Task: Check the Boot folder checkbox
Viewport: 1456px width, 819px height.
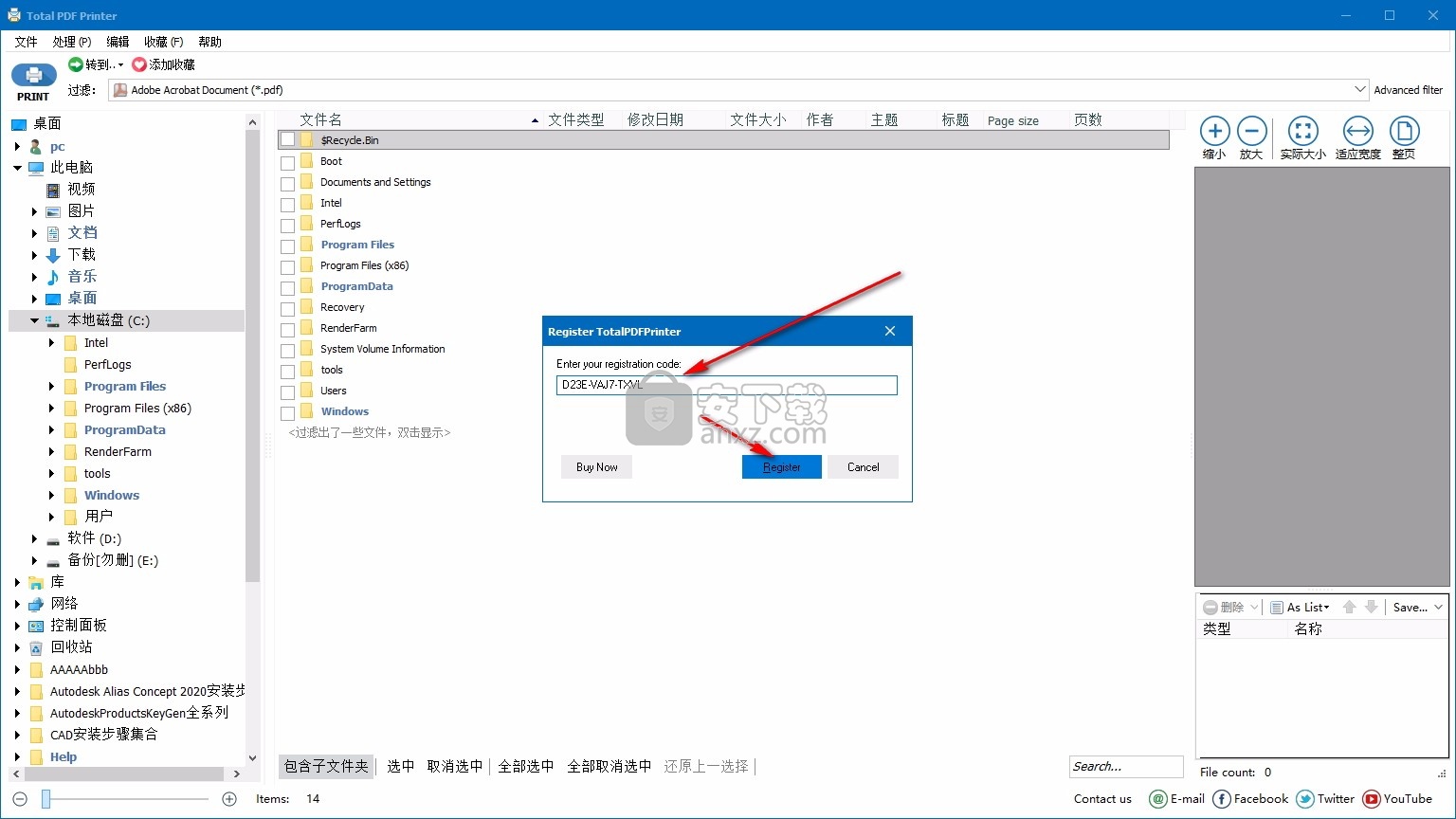Action: point(288,163)
